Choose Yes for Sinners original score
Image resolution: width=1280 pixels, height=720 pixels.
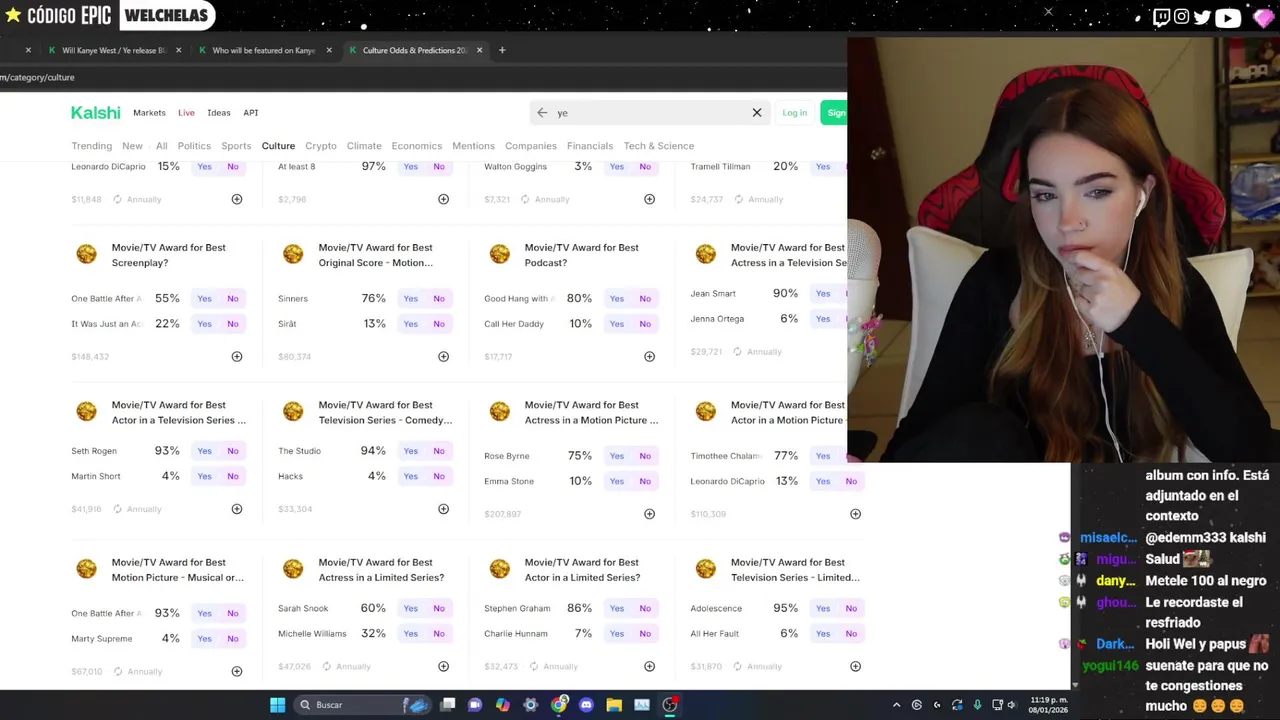[410, 299]
